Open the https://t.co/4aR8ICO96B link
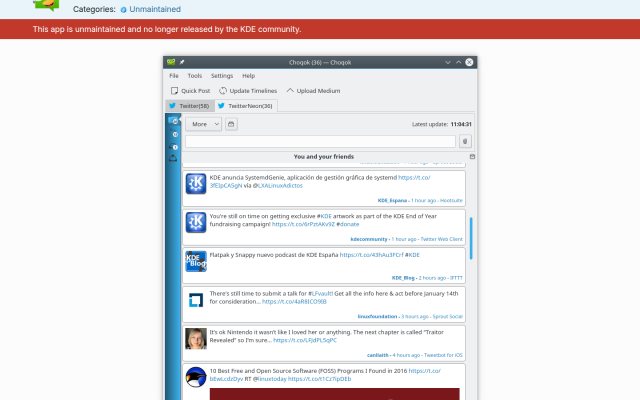The height and width of the screenshot is (400, 640). pyautogui.click(x=294, y=302)
